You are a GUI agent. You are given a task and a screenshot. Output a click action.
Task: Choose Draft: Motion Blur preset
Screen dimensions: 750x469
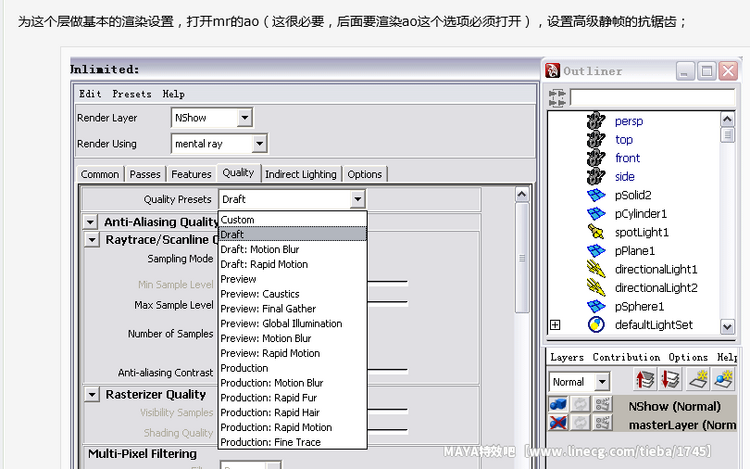293,249
